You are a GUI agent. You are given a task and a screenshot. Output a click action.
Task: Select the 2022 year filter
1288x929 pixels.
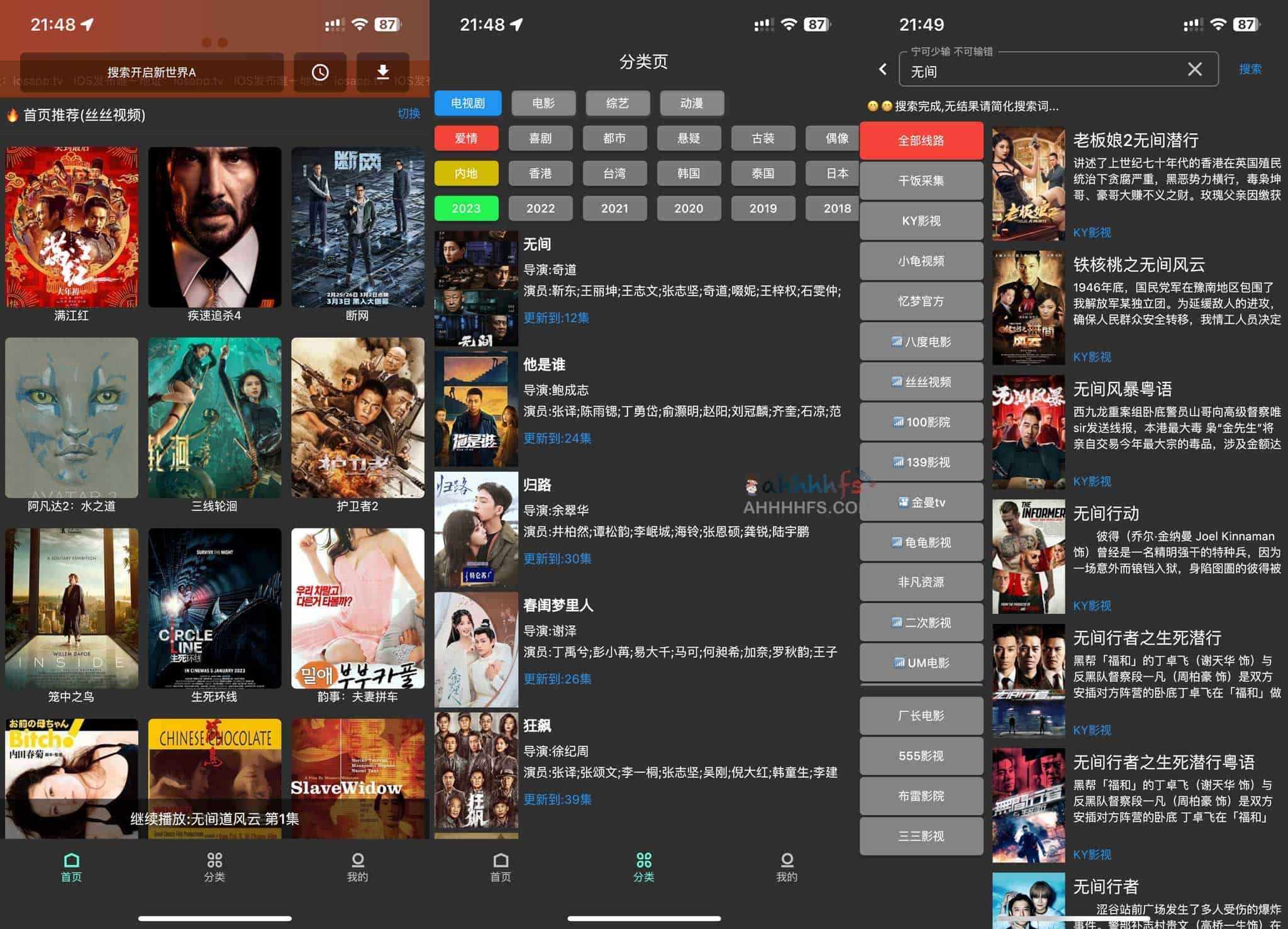[x=540, y=208]
